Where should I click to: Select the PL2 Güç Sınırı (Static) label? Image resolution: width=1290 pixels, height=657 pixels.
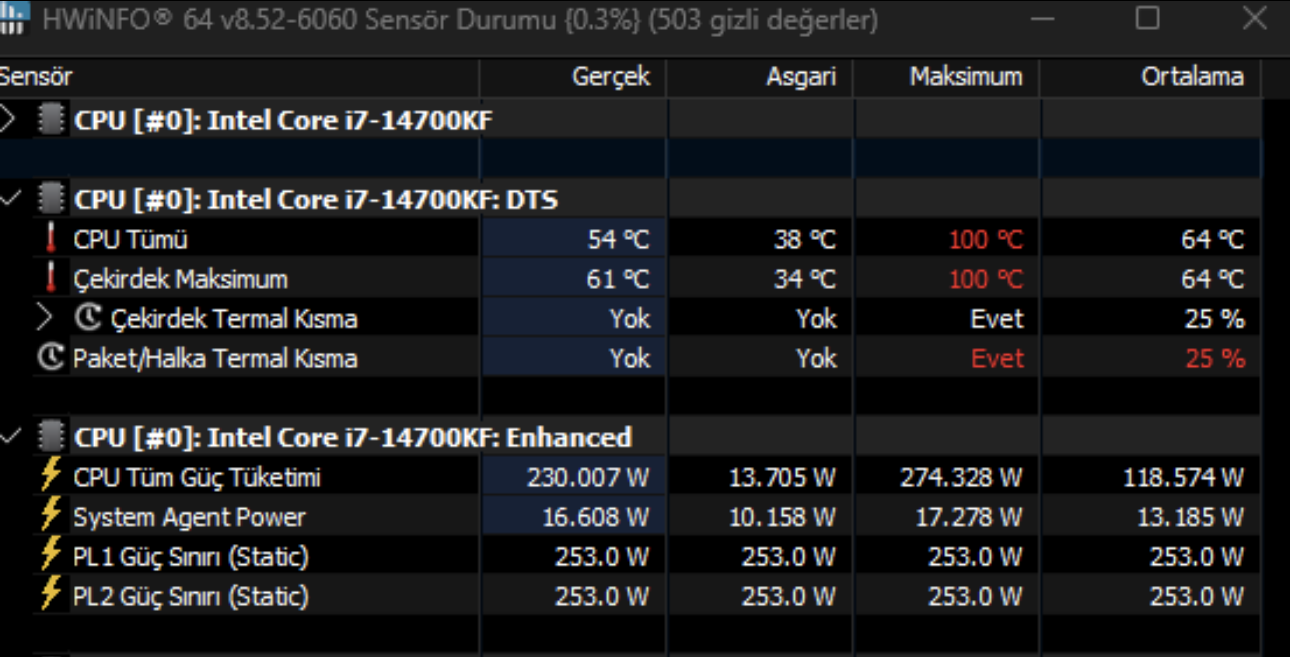pos(191,596)
